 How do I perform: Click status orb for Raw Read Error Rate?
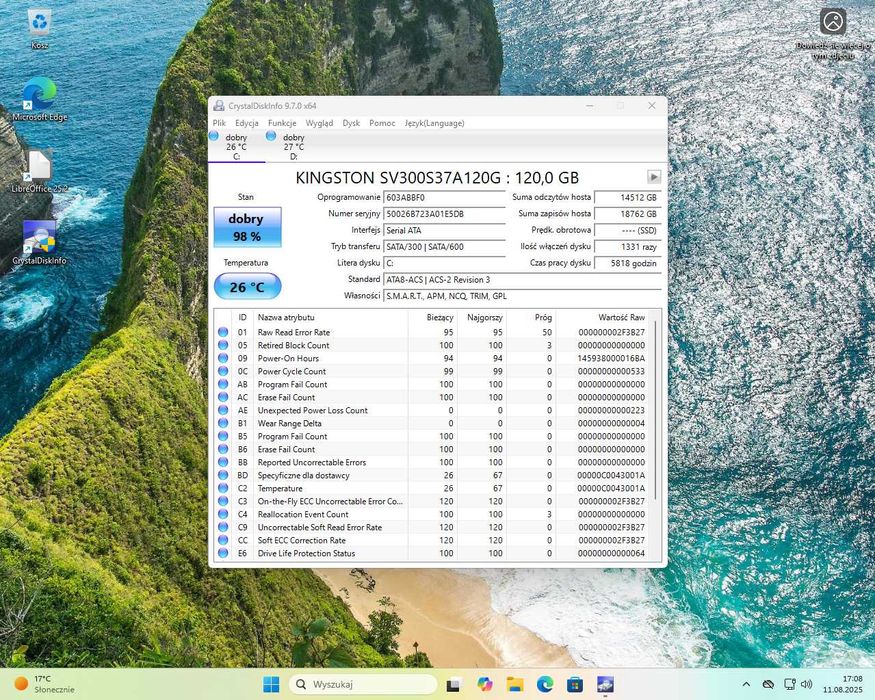tap(223, 332)
